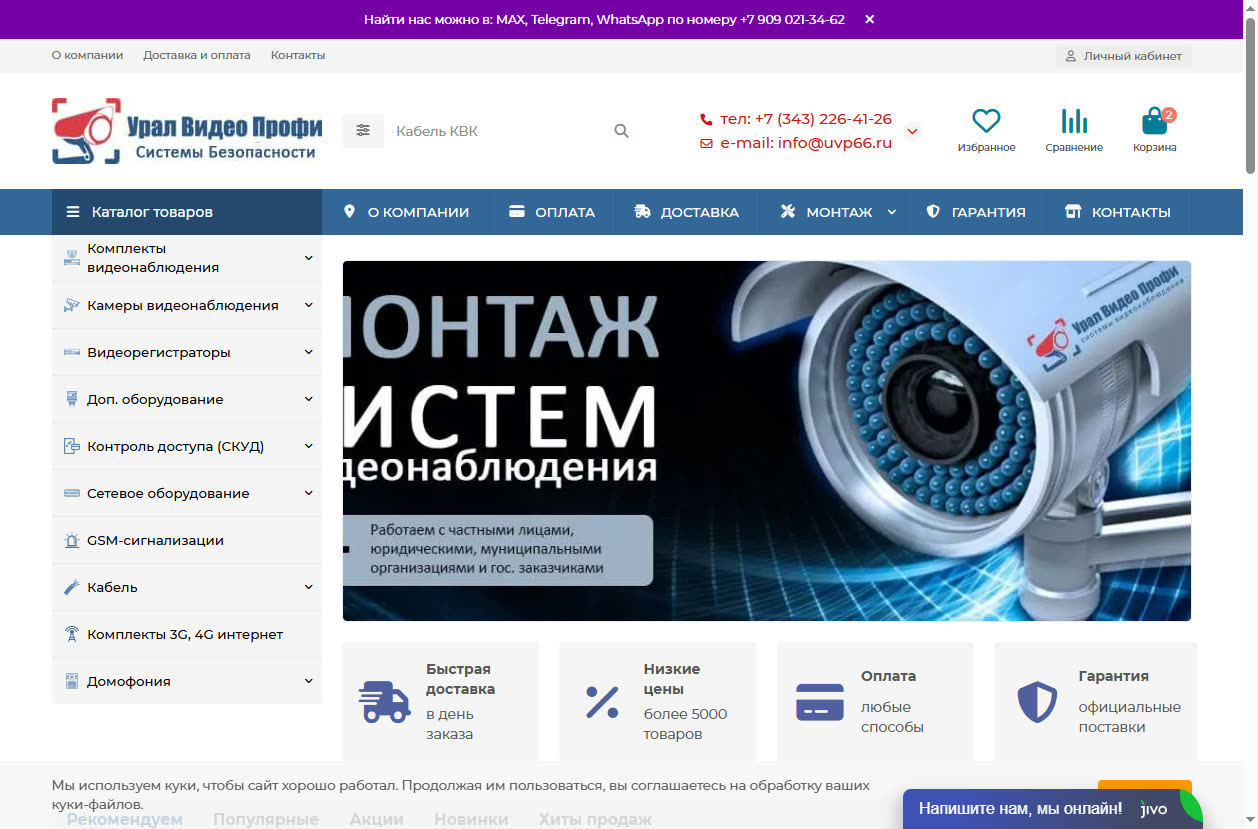
Task: Open jivo chat 'Напишите нам, мы онлайн!'
Action: (1053, 809)
